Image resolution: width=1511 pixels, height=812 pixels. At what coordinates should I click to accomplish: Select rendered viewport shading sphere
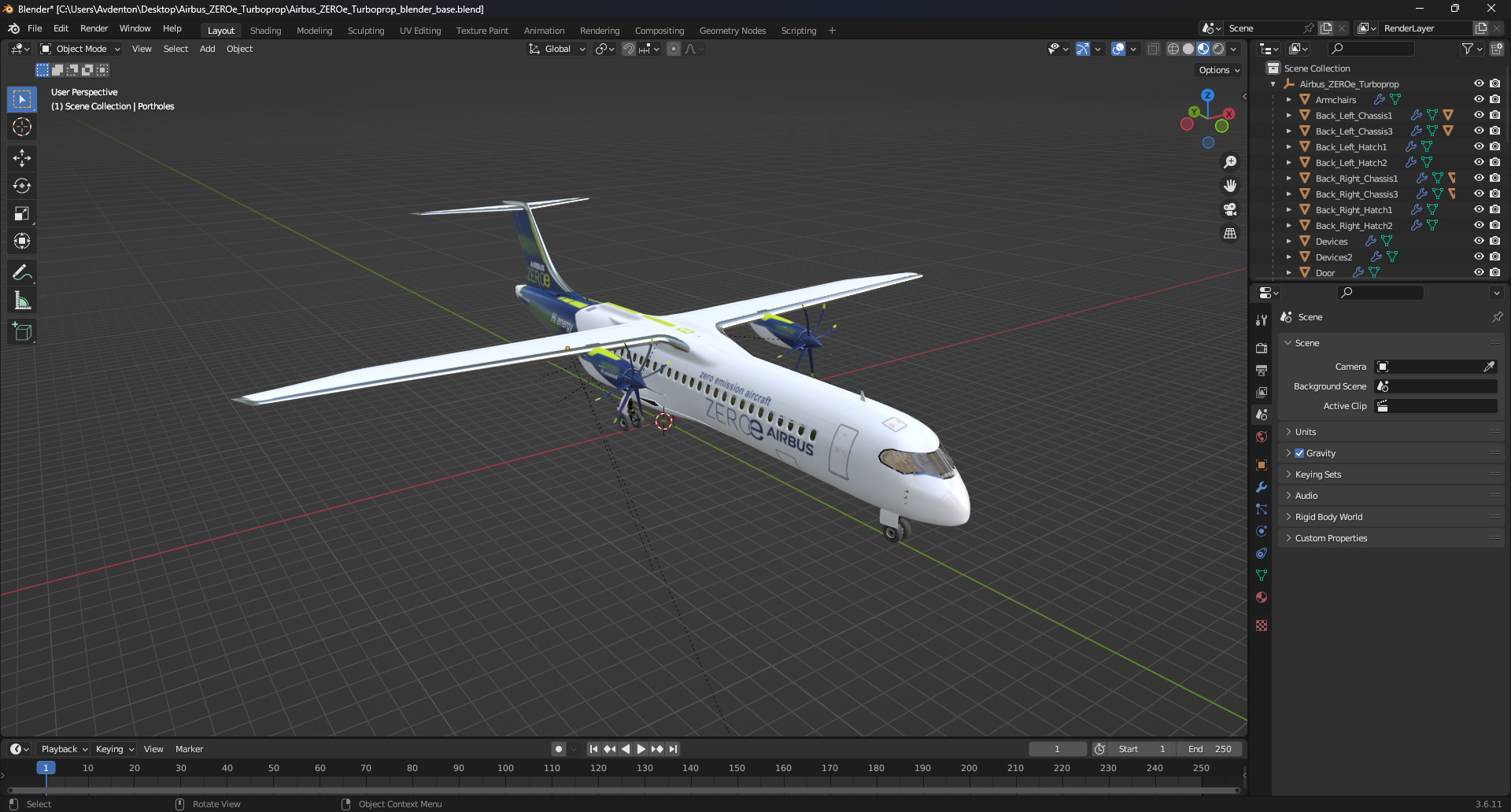1218,49
